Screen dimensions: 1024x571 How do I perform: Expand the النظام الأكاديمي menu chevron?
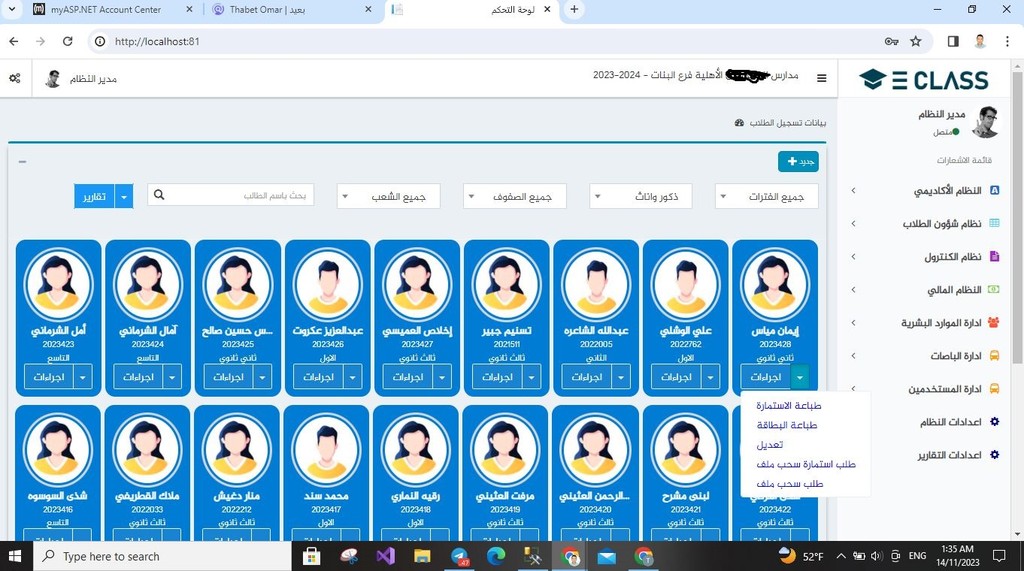pos(853,190)
